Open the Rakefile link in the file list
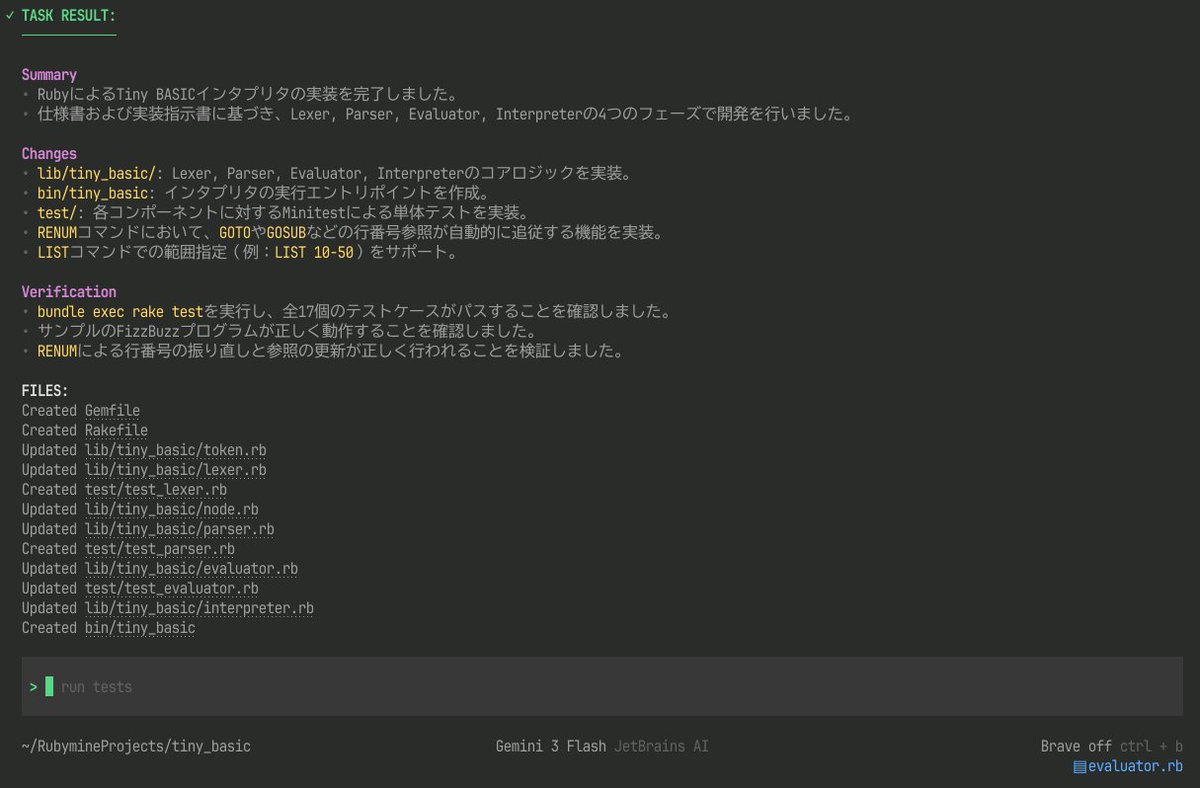Viewport: 1200px width, 788px height. pos(116,431)
